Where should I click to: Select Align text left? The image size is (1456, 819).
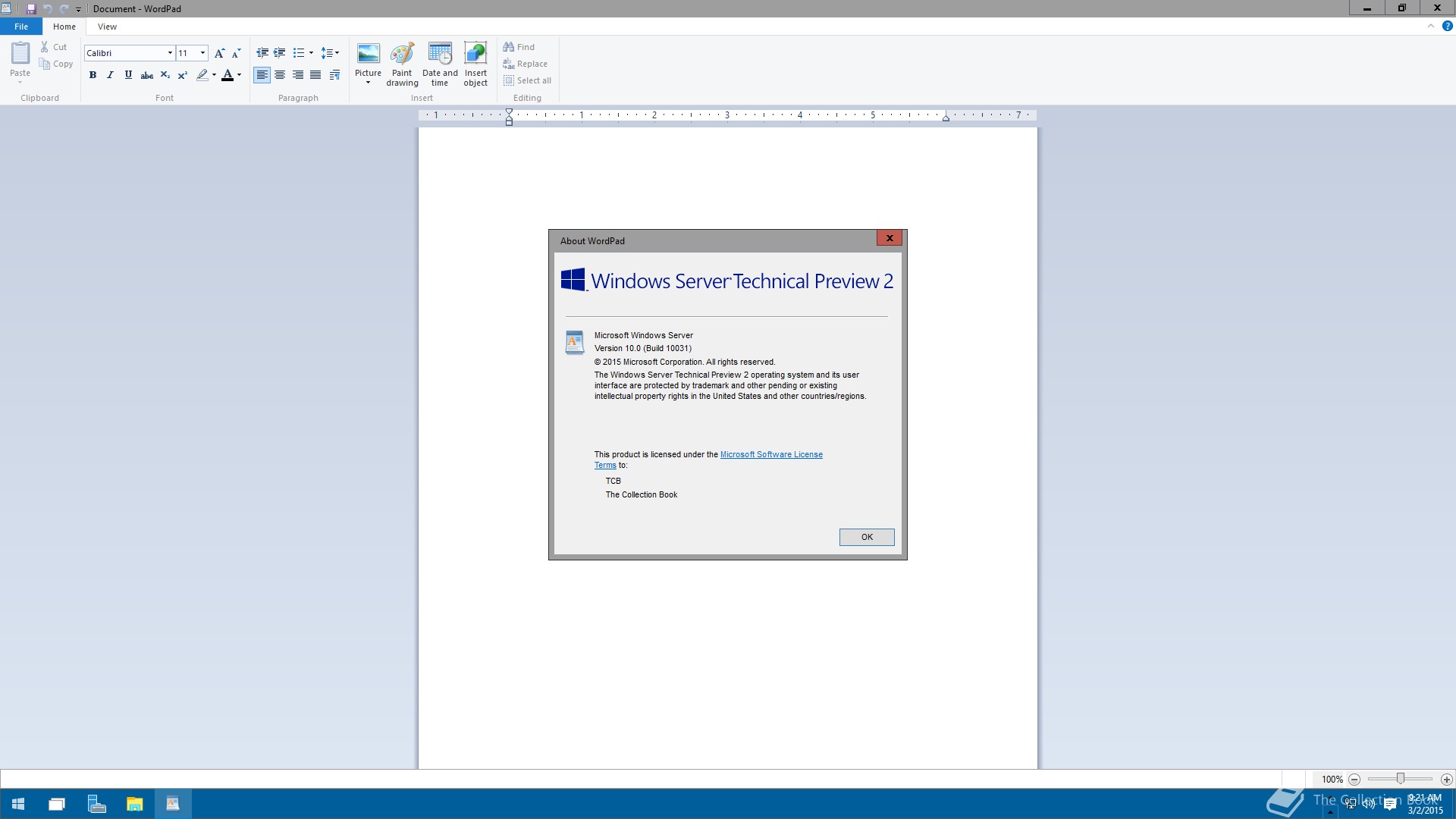262,75
